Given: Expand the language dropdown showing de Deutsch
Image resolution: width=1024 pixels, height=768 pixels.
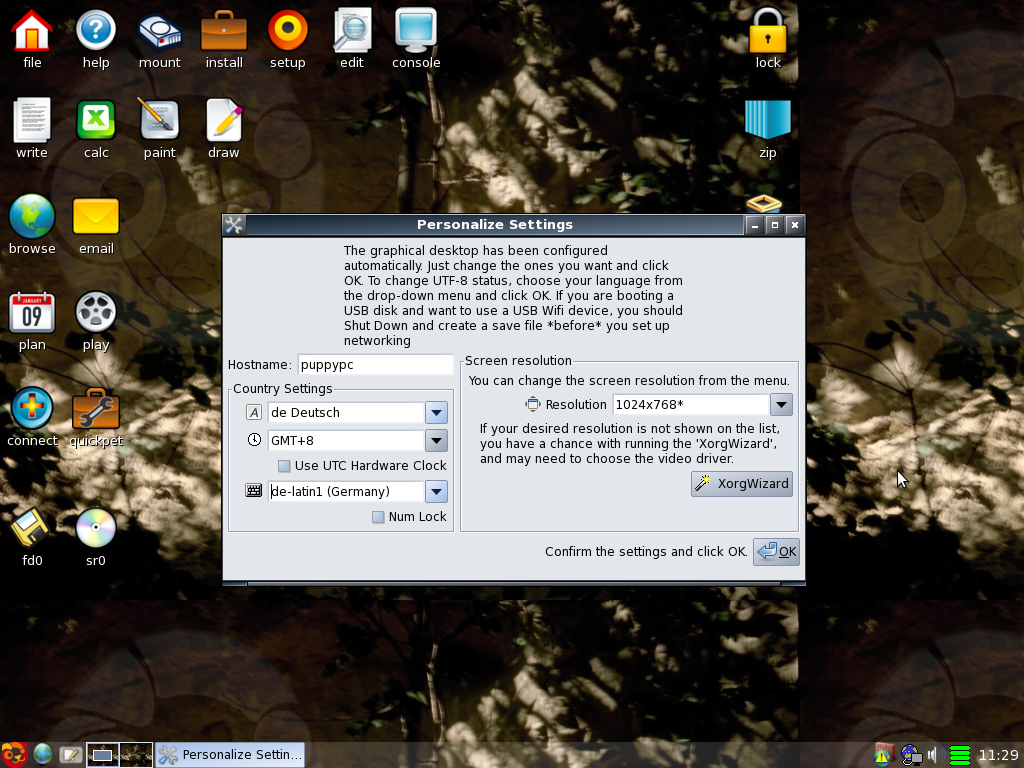Looking at the screenshot, I should point(436,413).
